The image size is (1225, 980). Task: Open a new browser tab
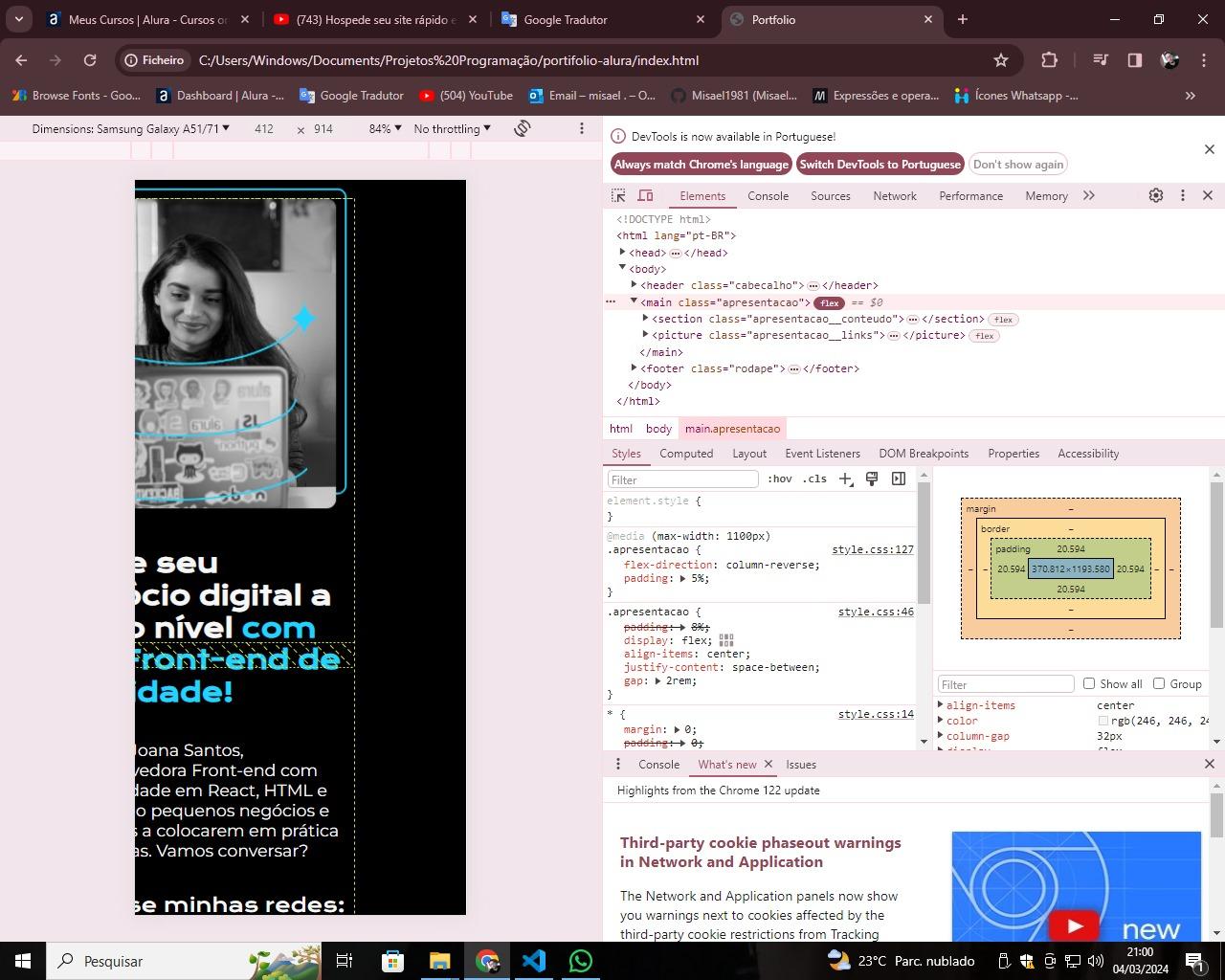coord(963,19)
